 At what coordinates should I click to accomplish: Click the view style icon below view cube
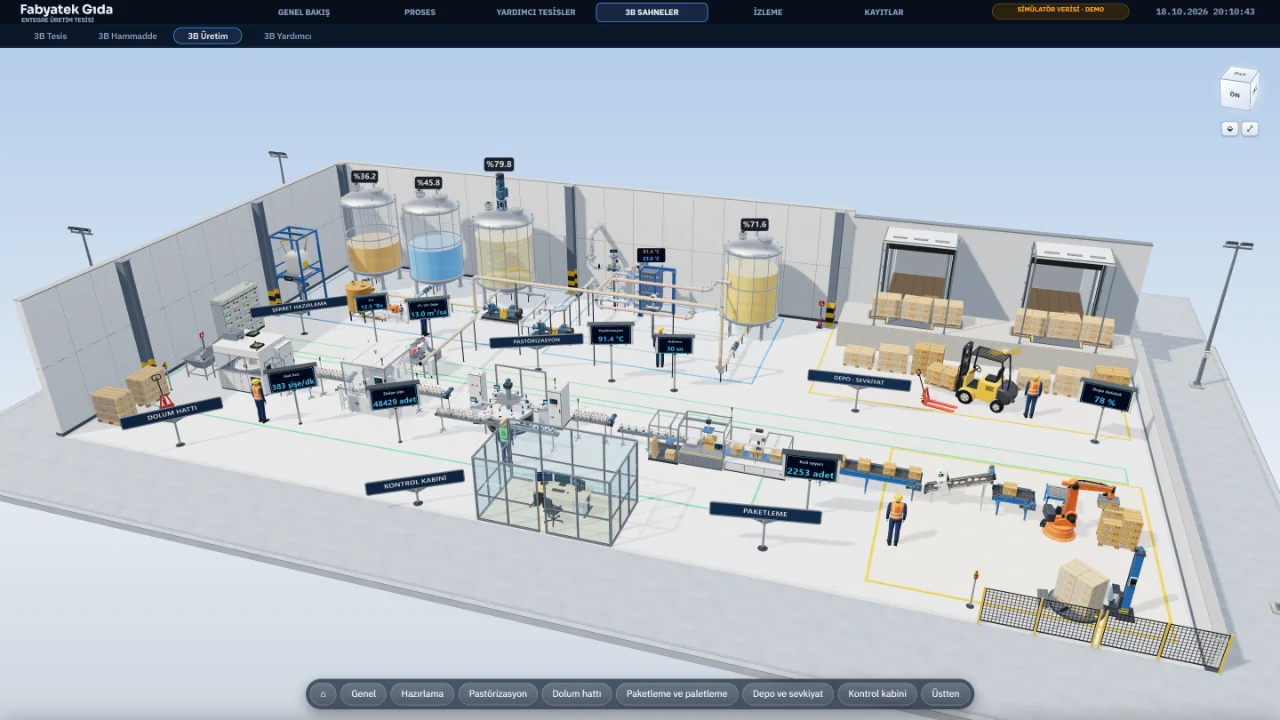[1230, 129]
